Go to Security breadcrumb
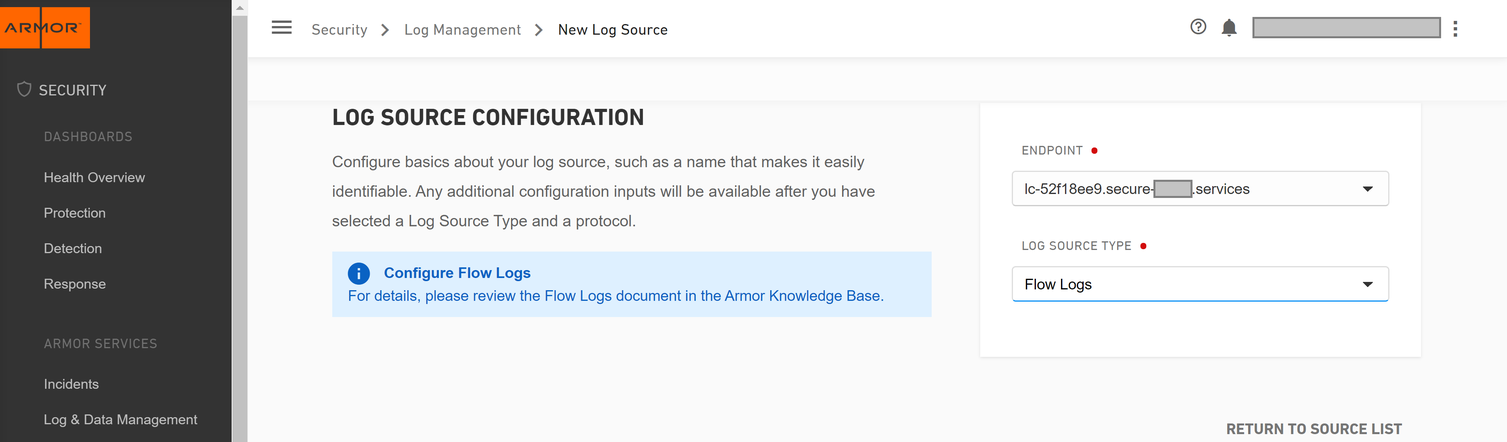Image resolution: width=1507 pixels, height=442 pixels. [339, 30]
